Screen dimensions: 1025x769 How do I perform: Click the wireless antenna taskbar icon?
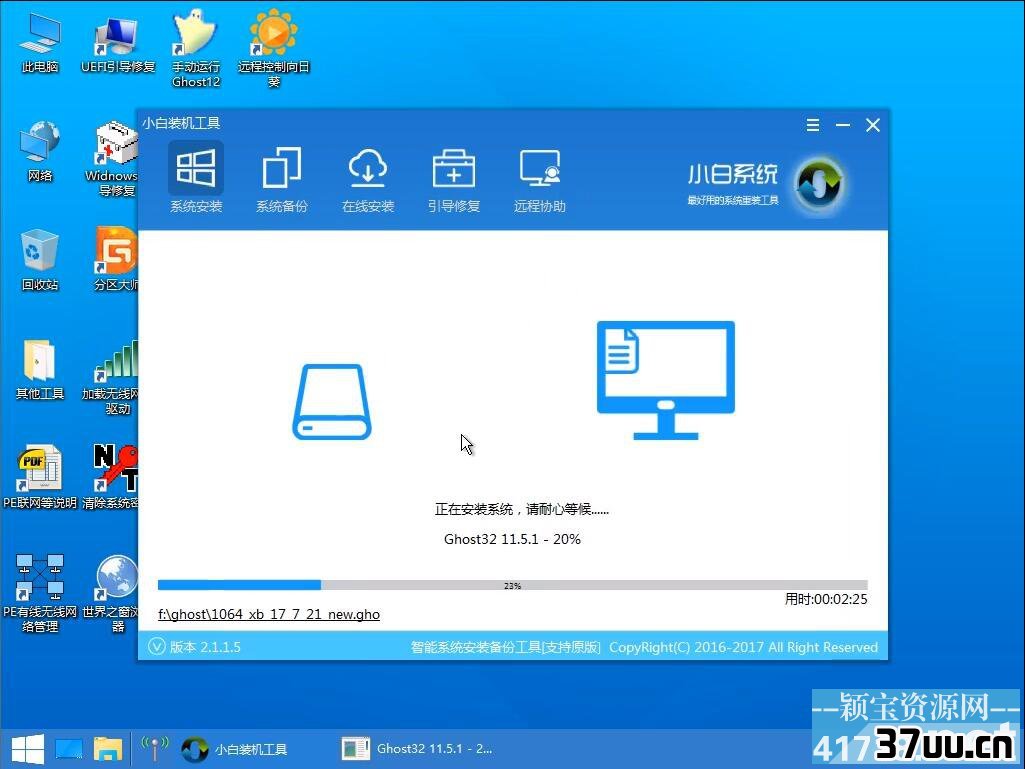[155, 749]
